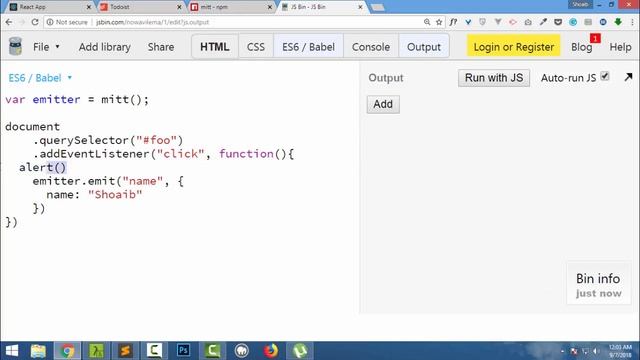Screen dimensions: 640x360
Task: Close the JS Bin browser tab
Action: point(360,7)
